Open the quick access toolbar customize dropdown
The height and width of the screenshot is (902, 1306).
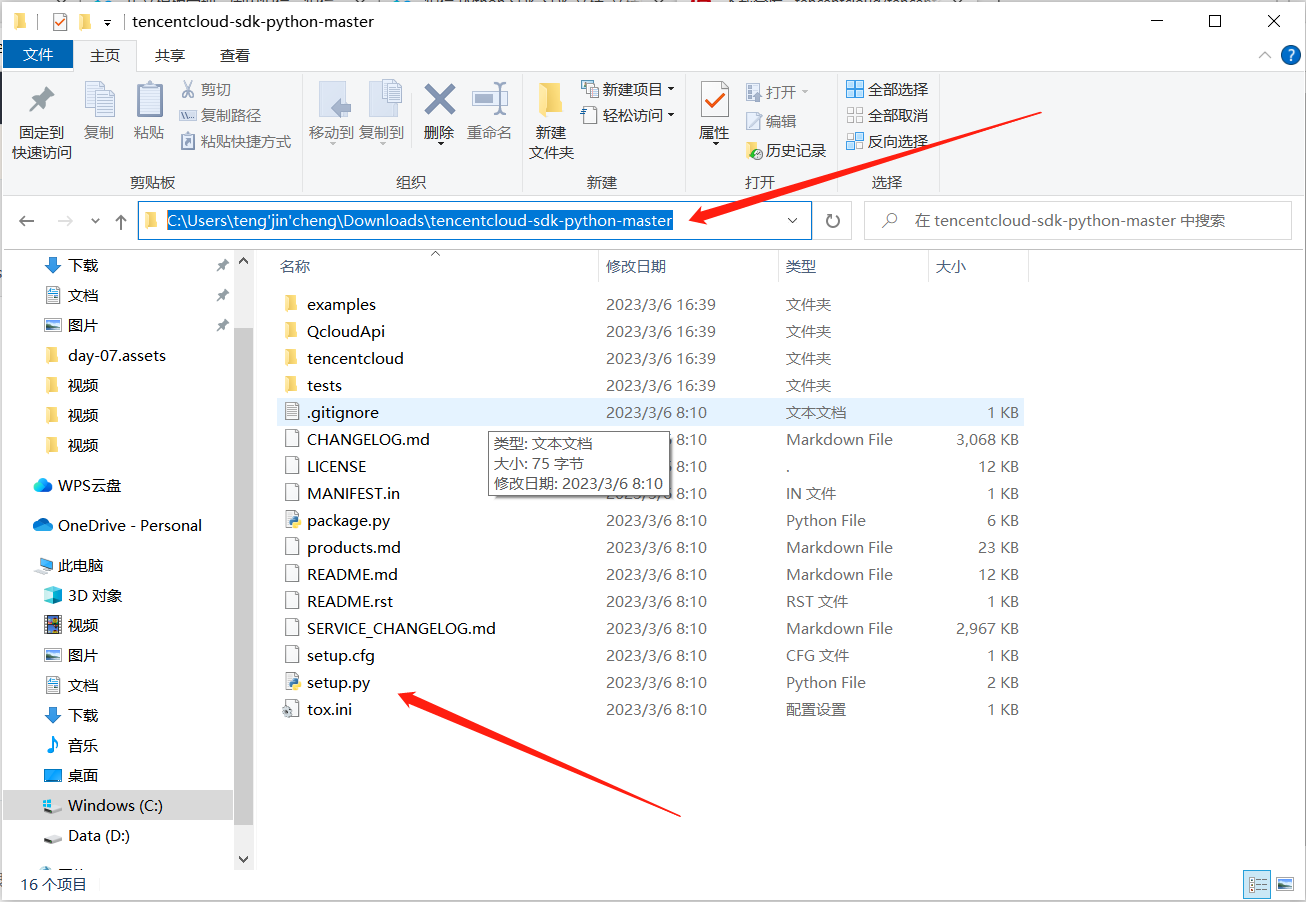pyautogui.click(x=107, y=22)
